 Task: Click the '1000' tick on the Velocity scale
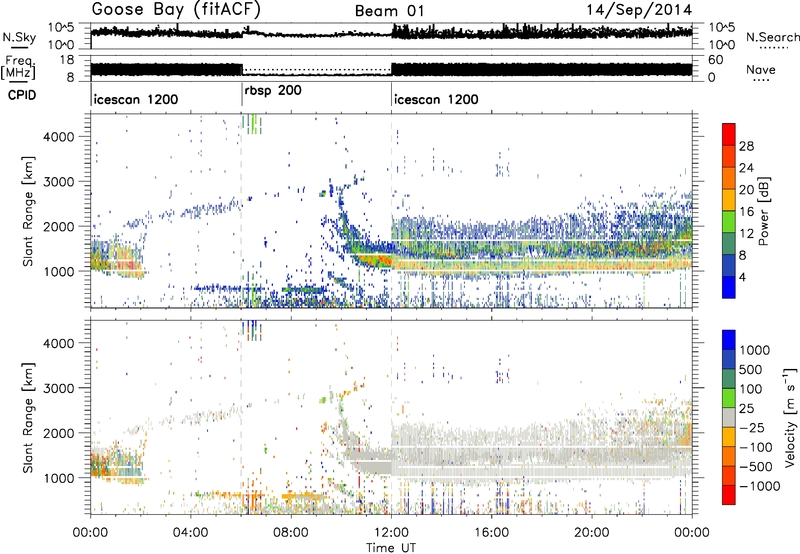click(755, 350)
